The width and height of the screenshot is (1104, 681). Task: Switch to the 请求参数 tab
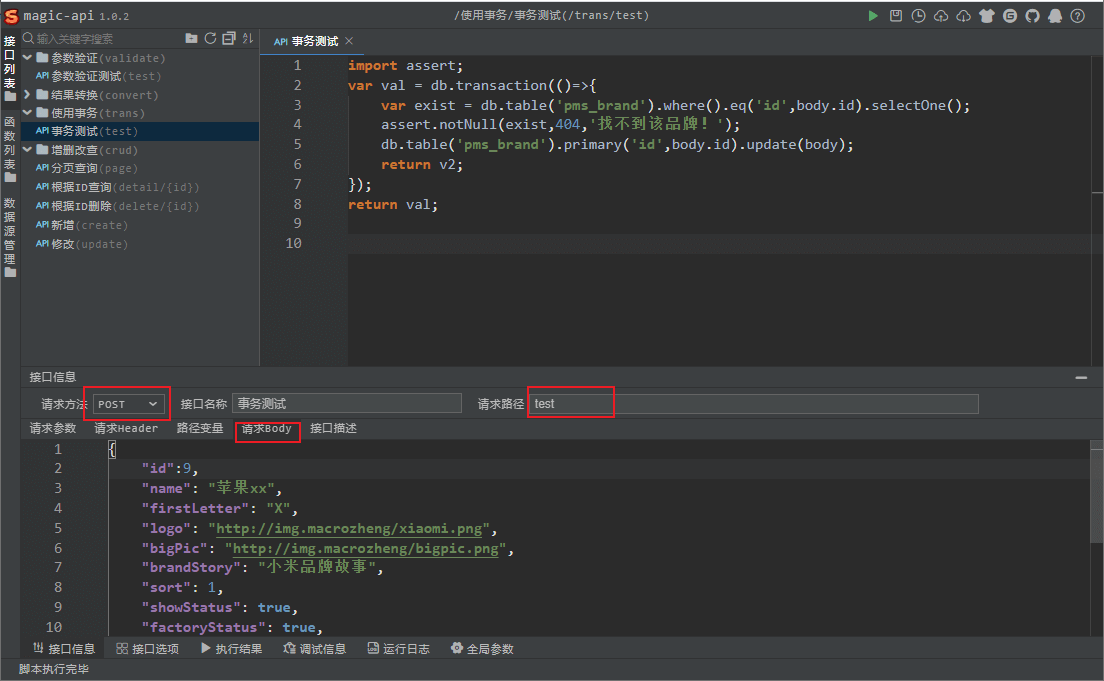click(53, 428)
